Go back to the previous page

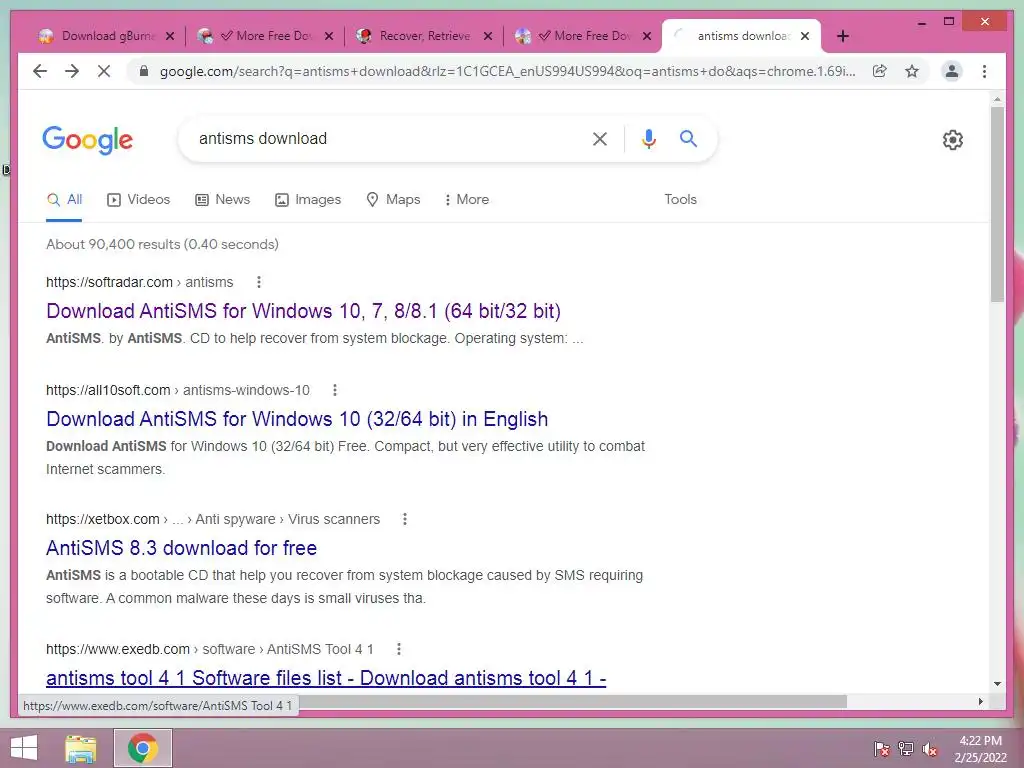(x=40, y=71)
